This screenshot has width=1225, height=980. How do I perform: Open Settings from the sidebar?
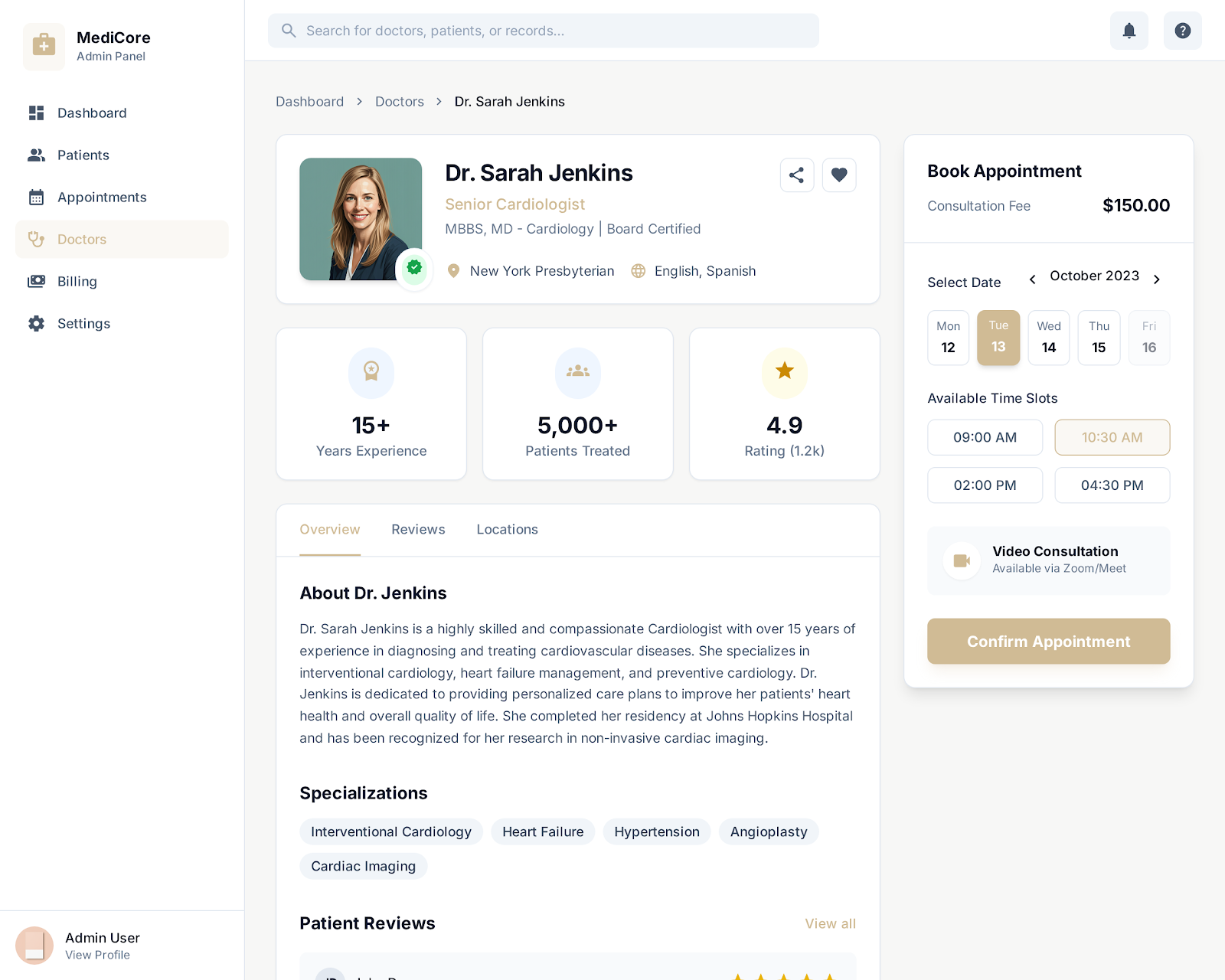[x=83, y=323]
